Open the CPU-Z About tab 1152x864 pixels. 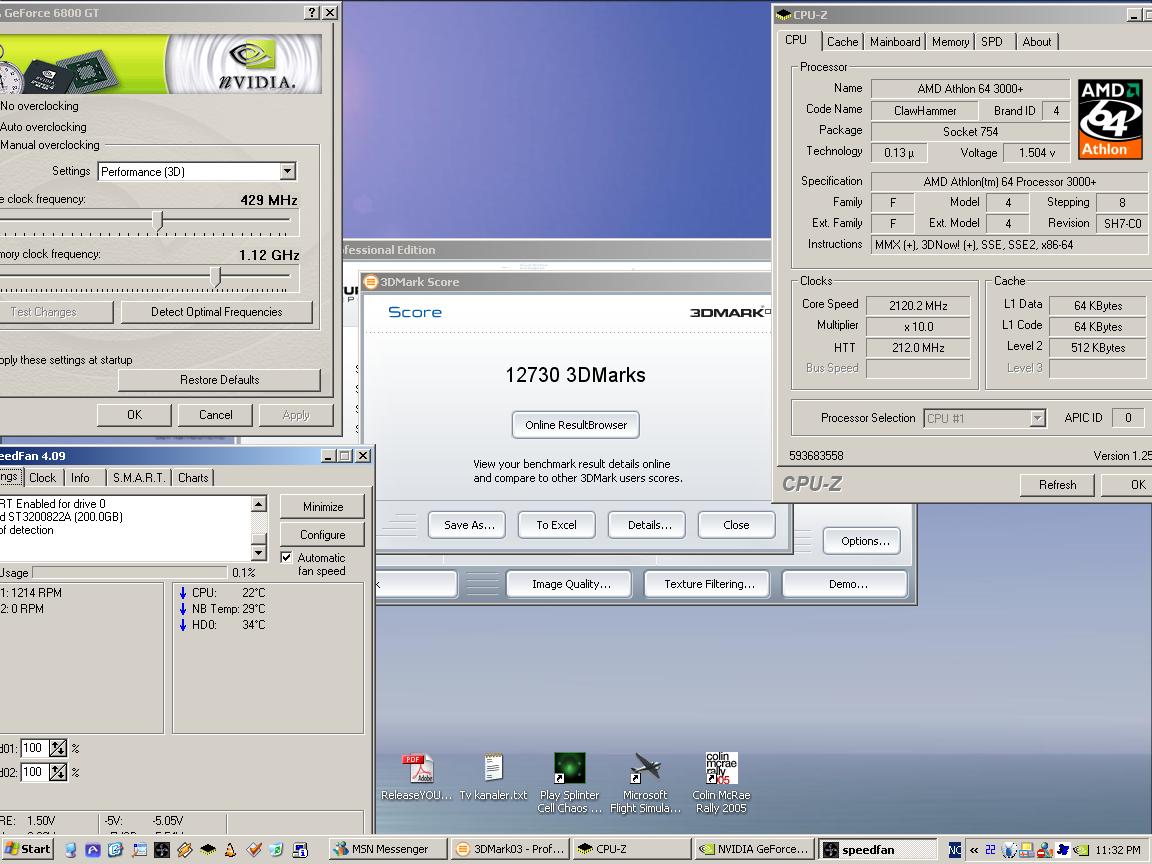[1037, 42]
